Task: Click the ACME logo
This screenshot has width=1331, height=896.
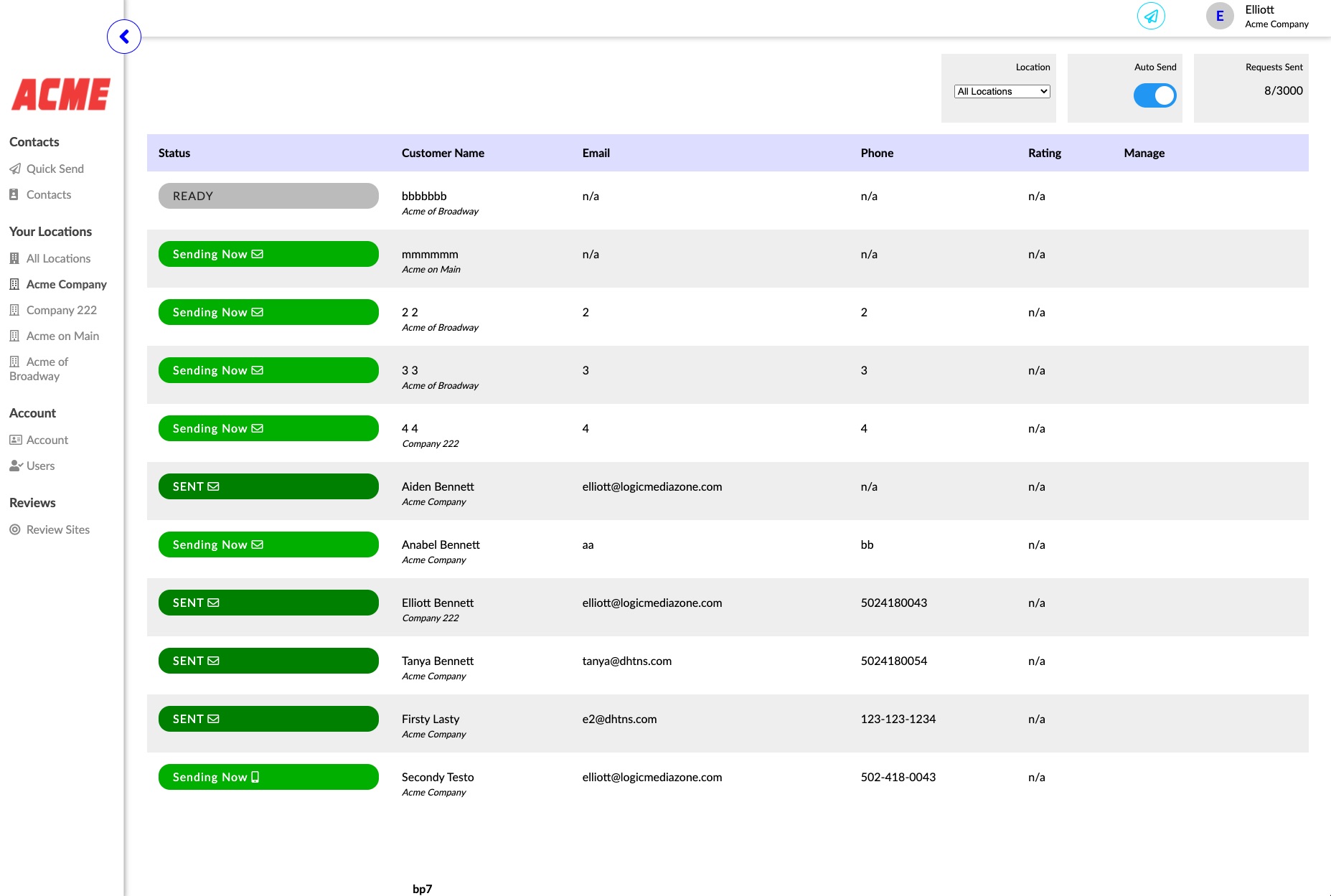Action: [61, 94]
